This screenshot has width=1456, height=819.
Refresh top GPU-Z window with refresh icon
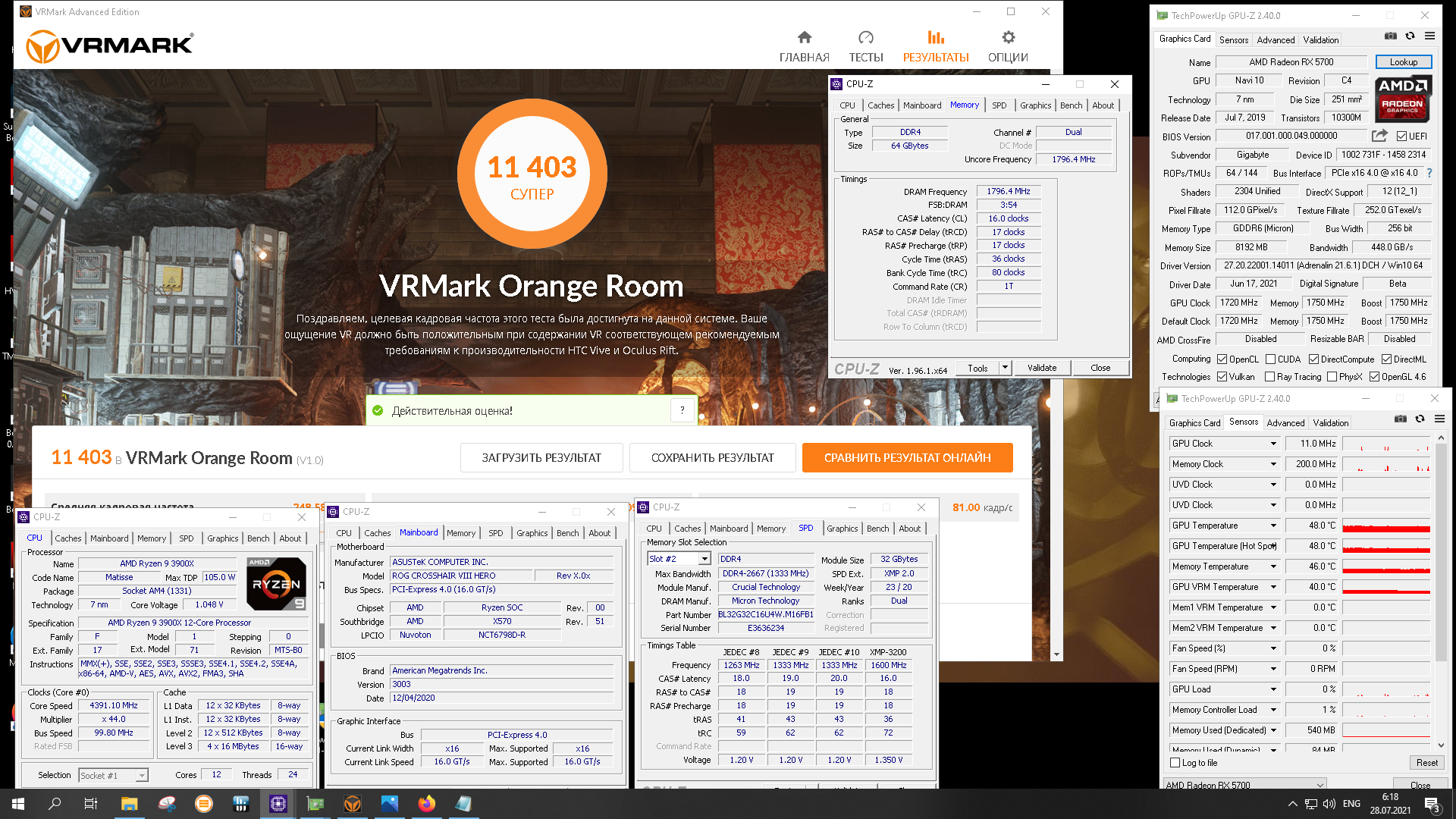[1410, 36]
